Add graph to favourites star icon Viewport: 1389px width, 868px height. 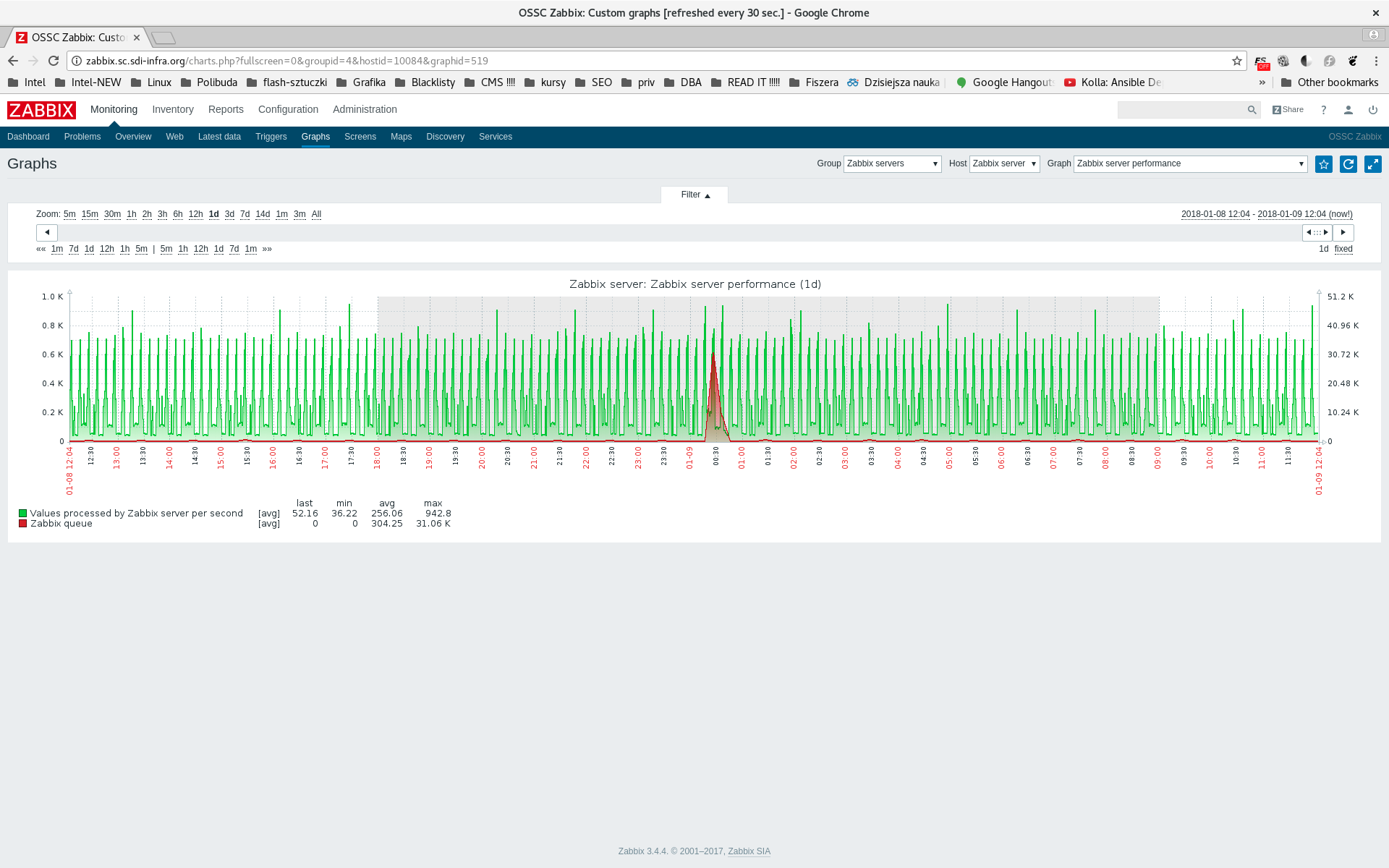point(1323,164)
